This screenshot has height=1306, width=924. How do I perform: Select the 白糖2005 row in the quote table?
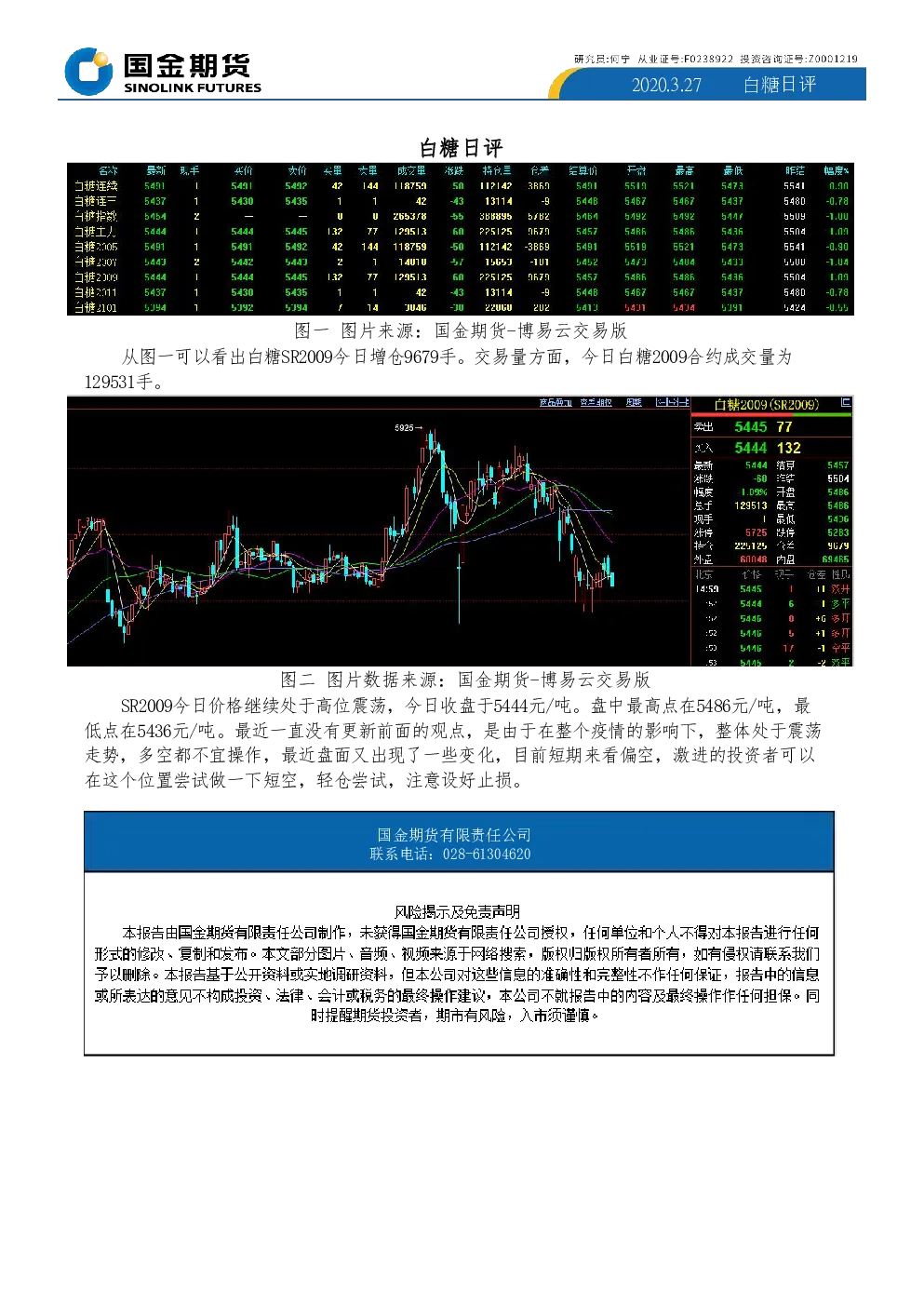pyautogui.click(x=459, y=247)
